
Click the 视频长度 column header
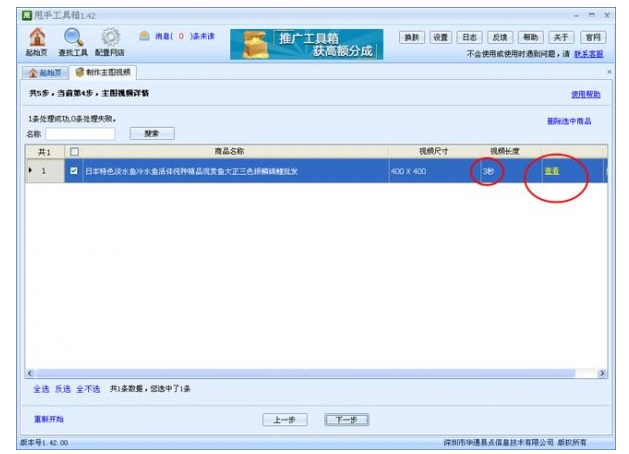511,151
